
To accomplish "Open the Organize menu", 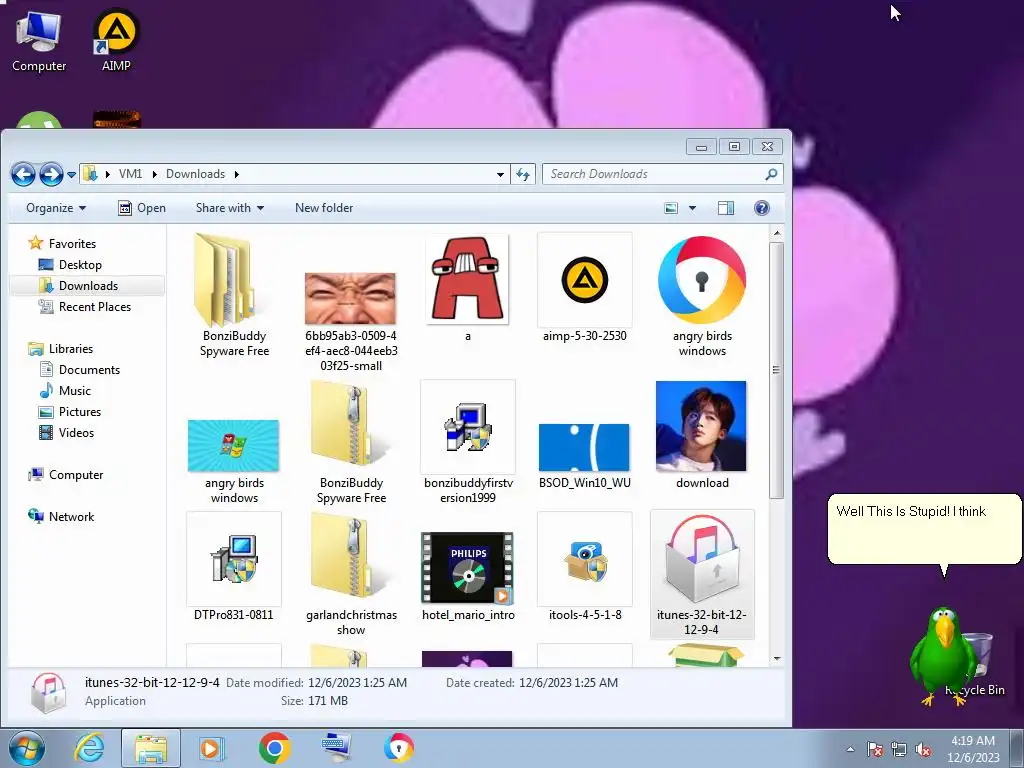I will (x=56, y=208).
